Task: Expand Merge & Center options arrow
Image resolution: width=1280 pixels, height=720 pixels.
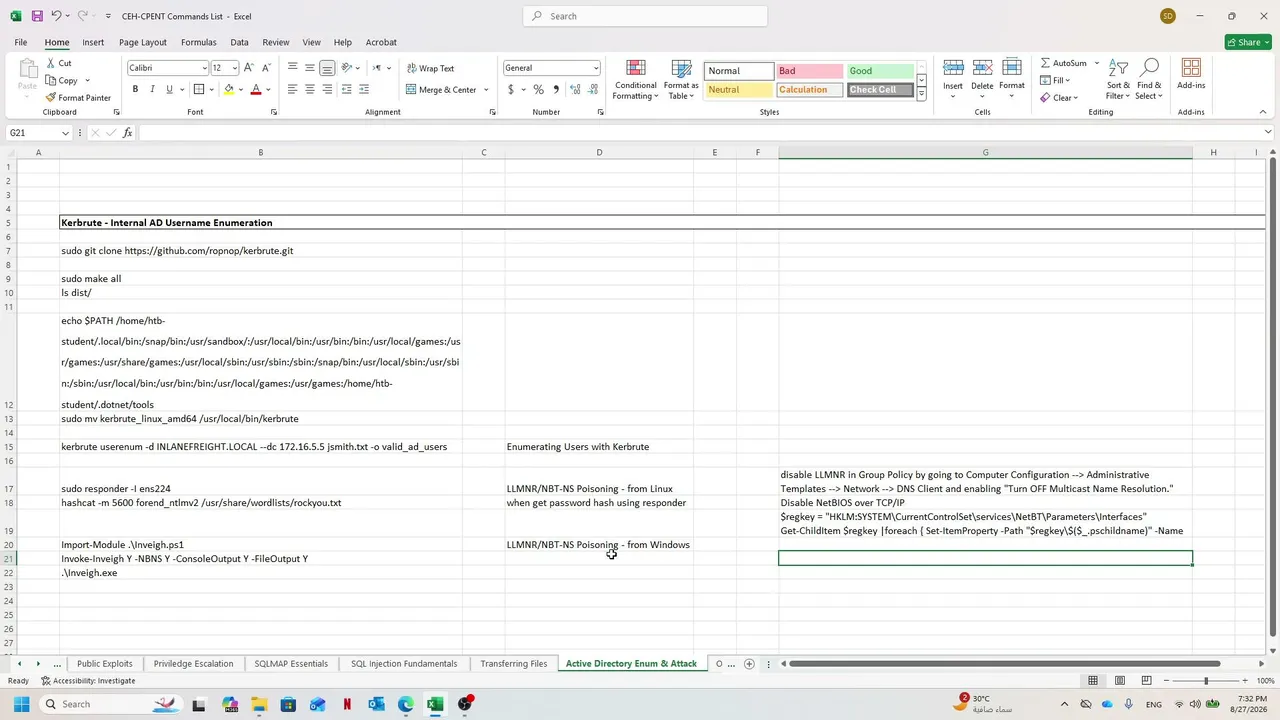Action: 486,90
